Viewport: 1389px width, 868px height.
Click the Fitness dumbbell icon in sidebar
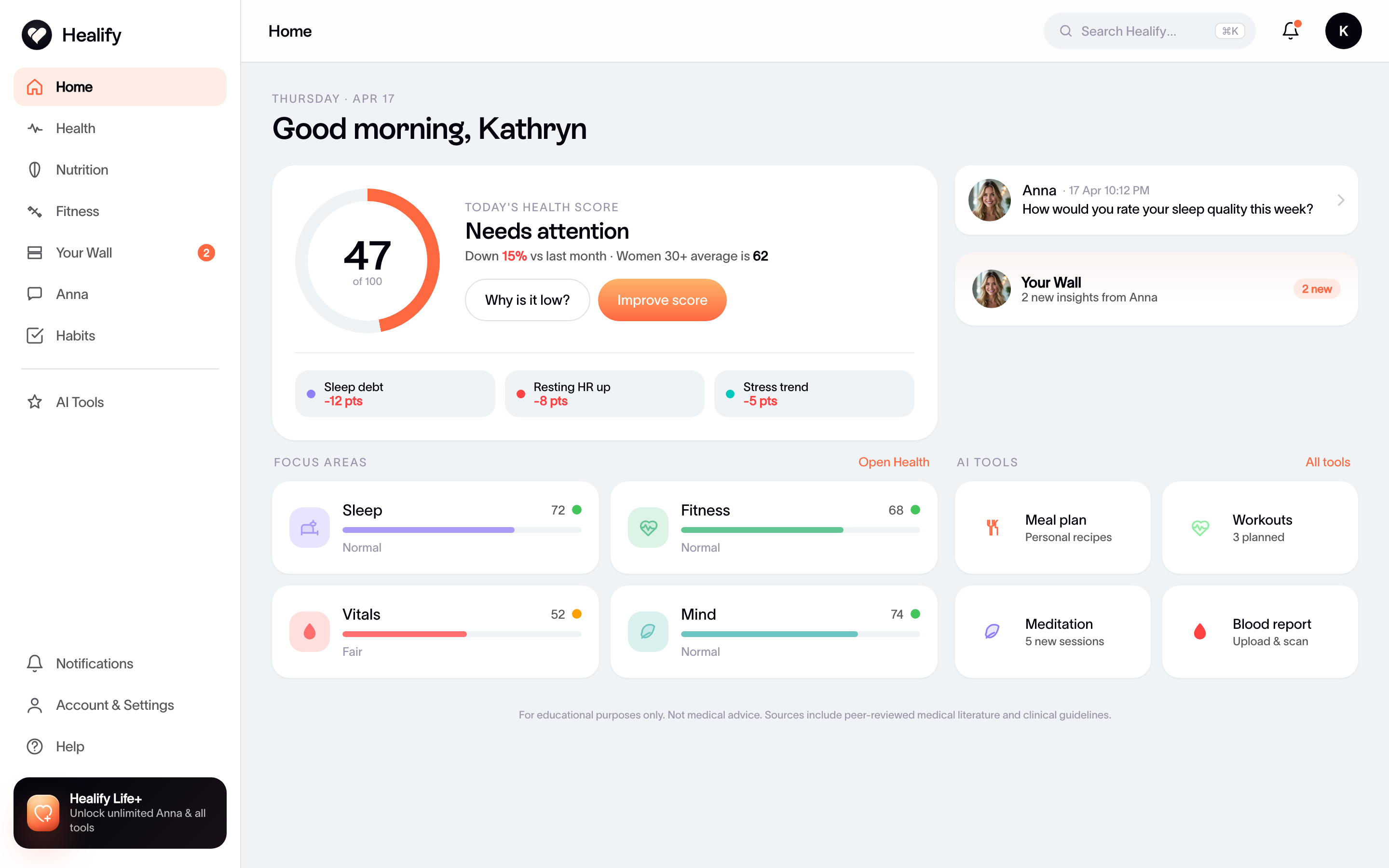[35, 211]
